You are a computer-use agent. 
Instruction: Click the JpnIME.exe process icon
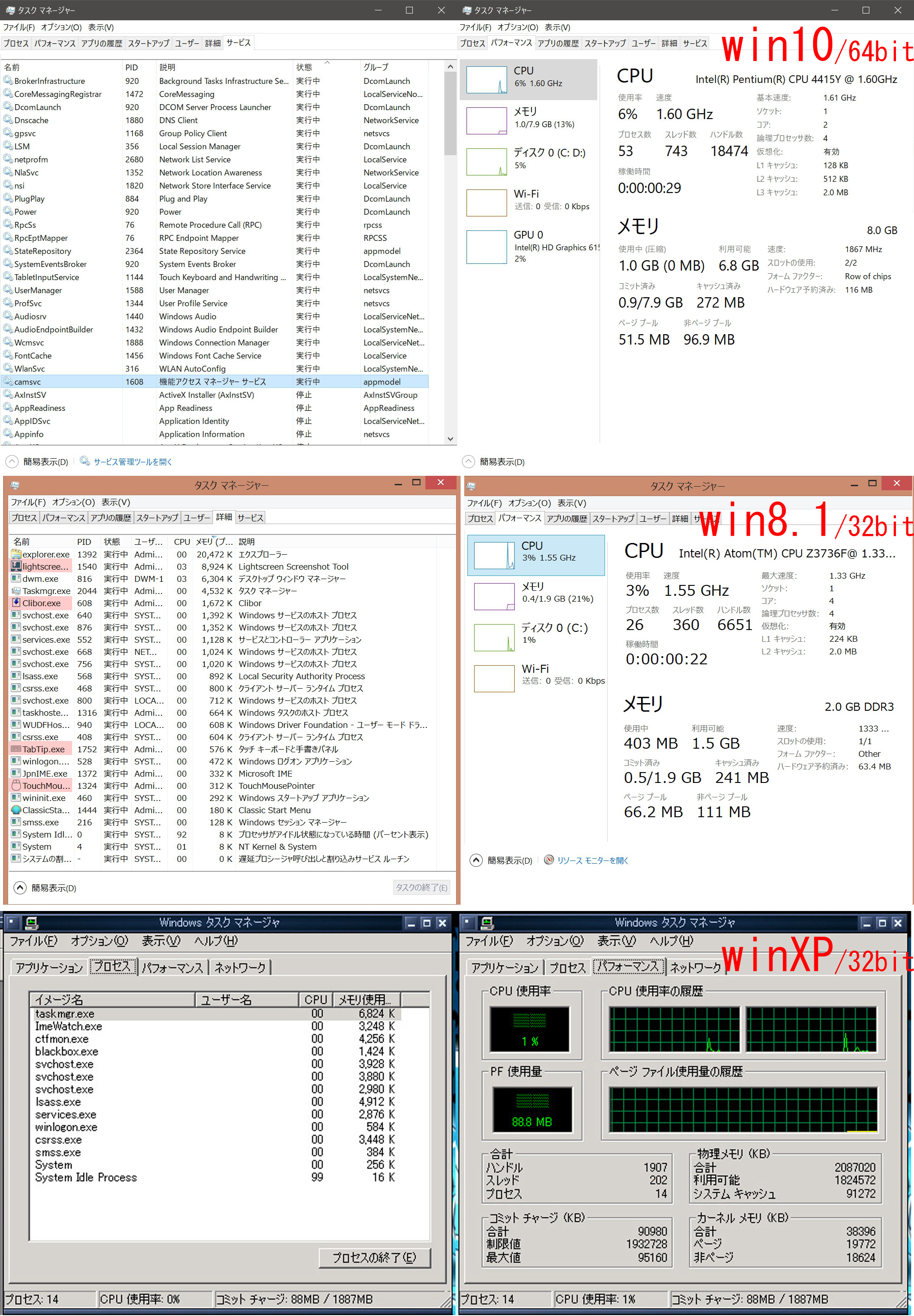click(17, 773)
